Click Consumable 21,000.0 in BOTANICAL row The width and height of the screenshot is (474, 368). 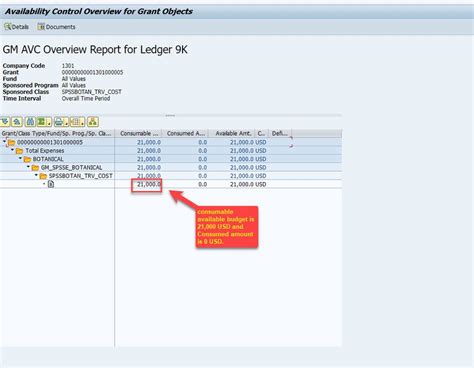pyautogui.click(x=149, y=159)
